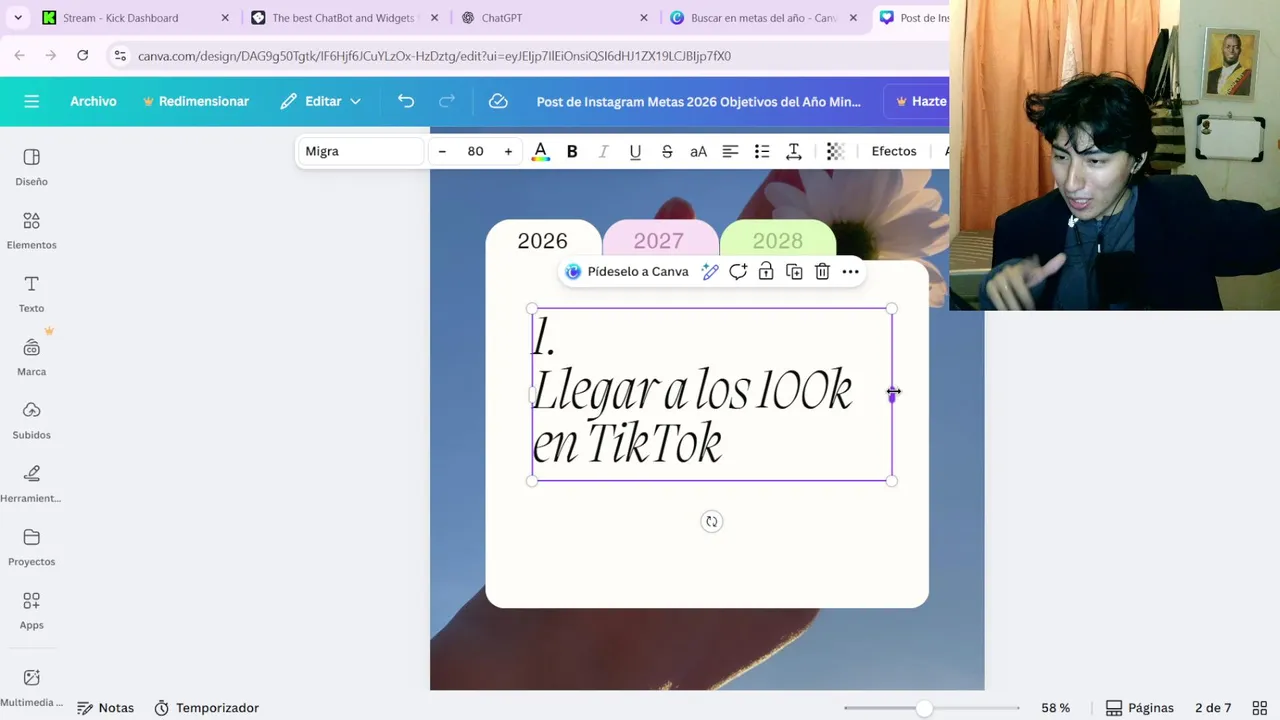Toggle strikethrough formatting

pyautogui.click(x=667, y=151)
